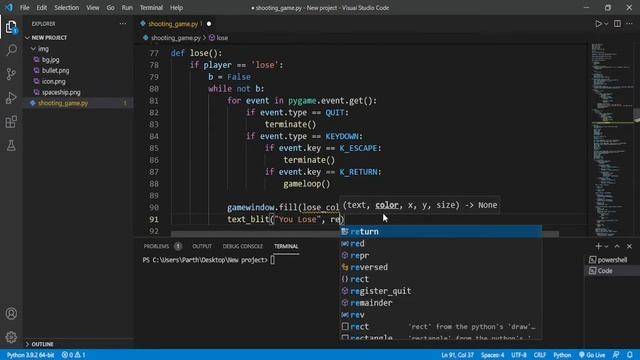The height and width of the screenshot is (360, 640).
Task: Open the Search view in activity bar
Action: [11, 51]
